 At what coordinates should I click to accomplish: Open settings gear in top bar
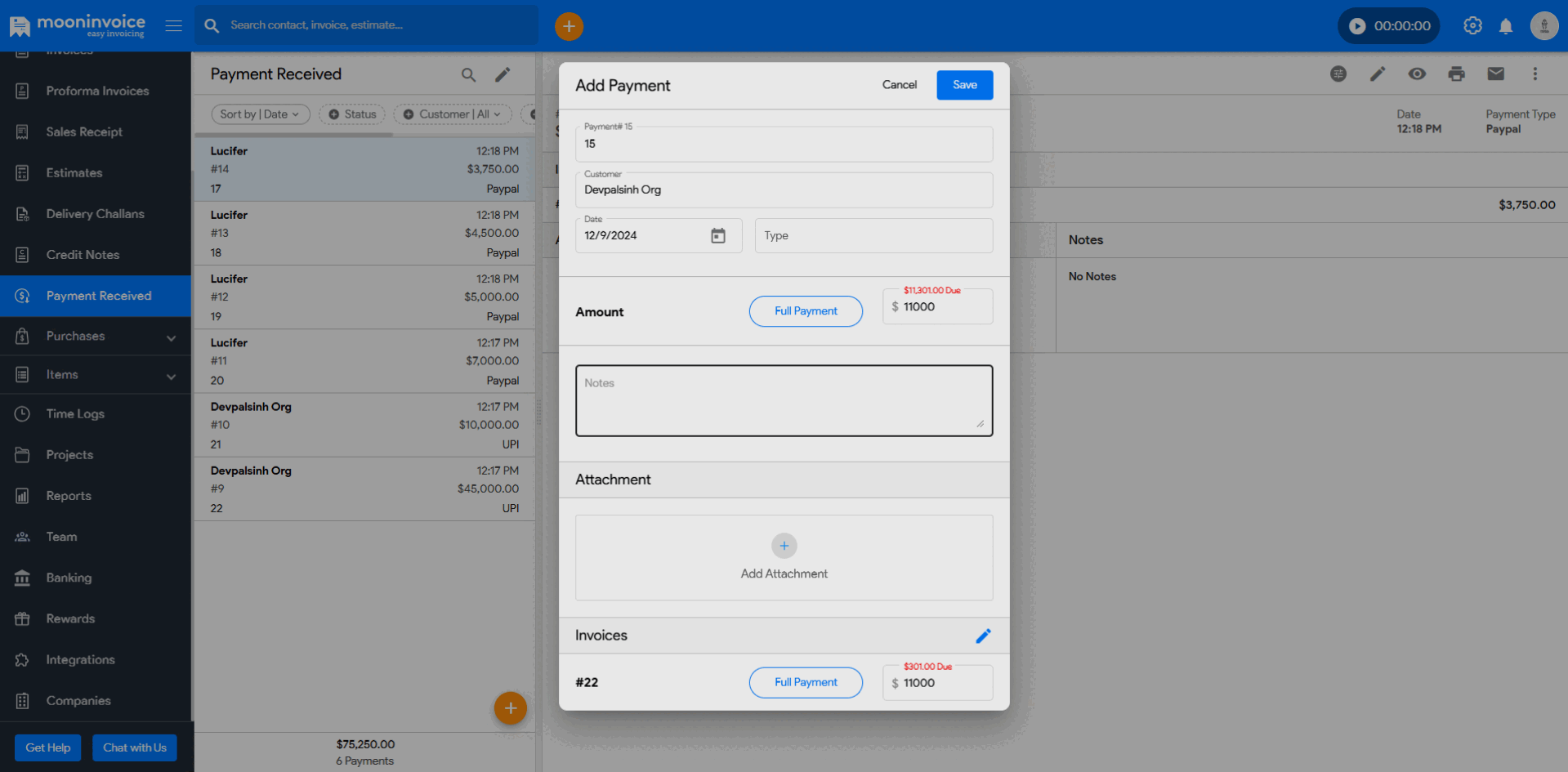tap(1472, 26)
